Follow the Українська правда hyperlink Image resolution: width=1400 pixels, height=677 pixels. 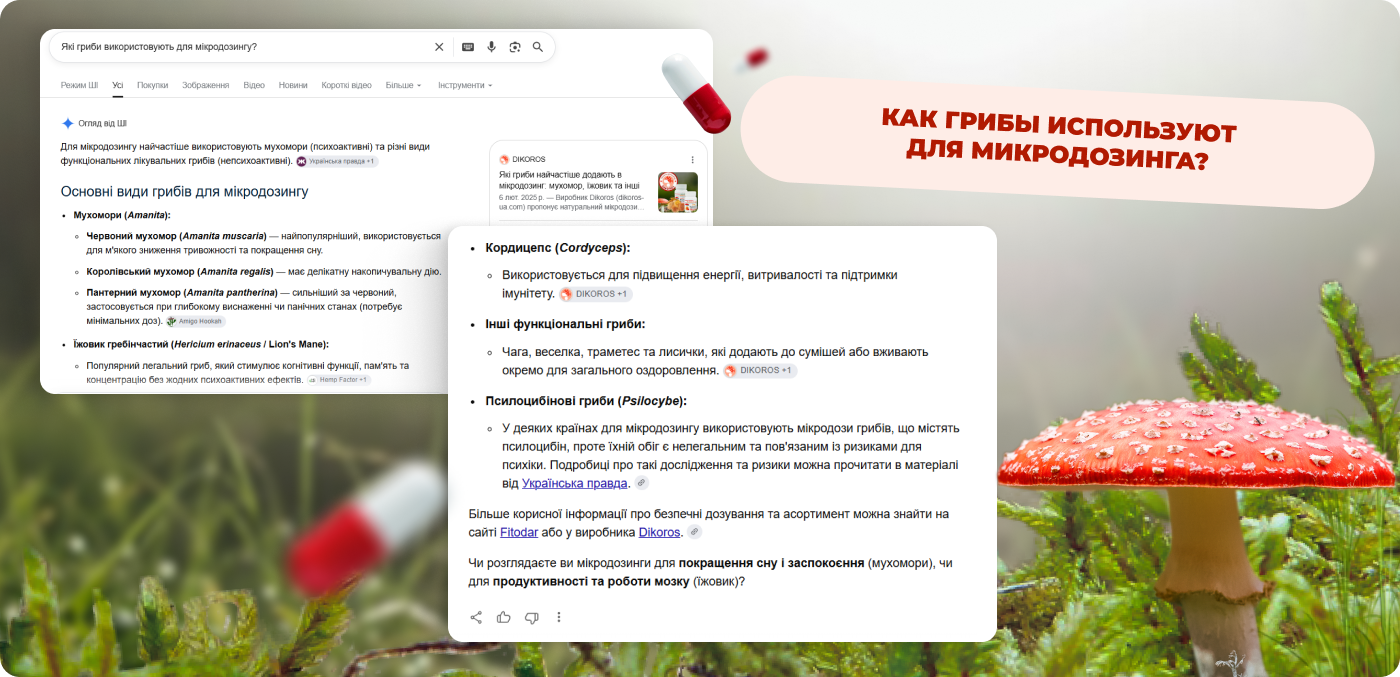click(575, 483)
